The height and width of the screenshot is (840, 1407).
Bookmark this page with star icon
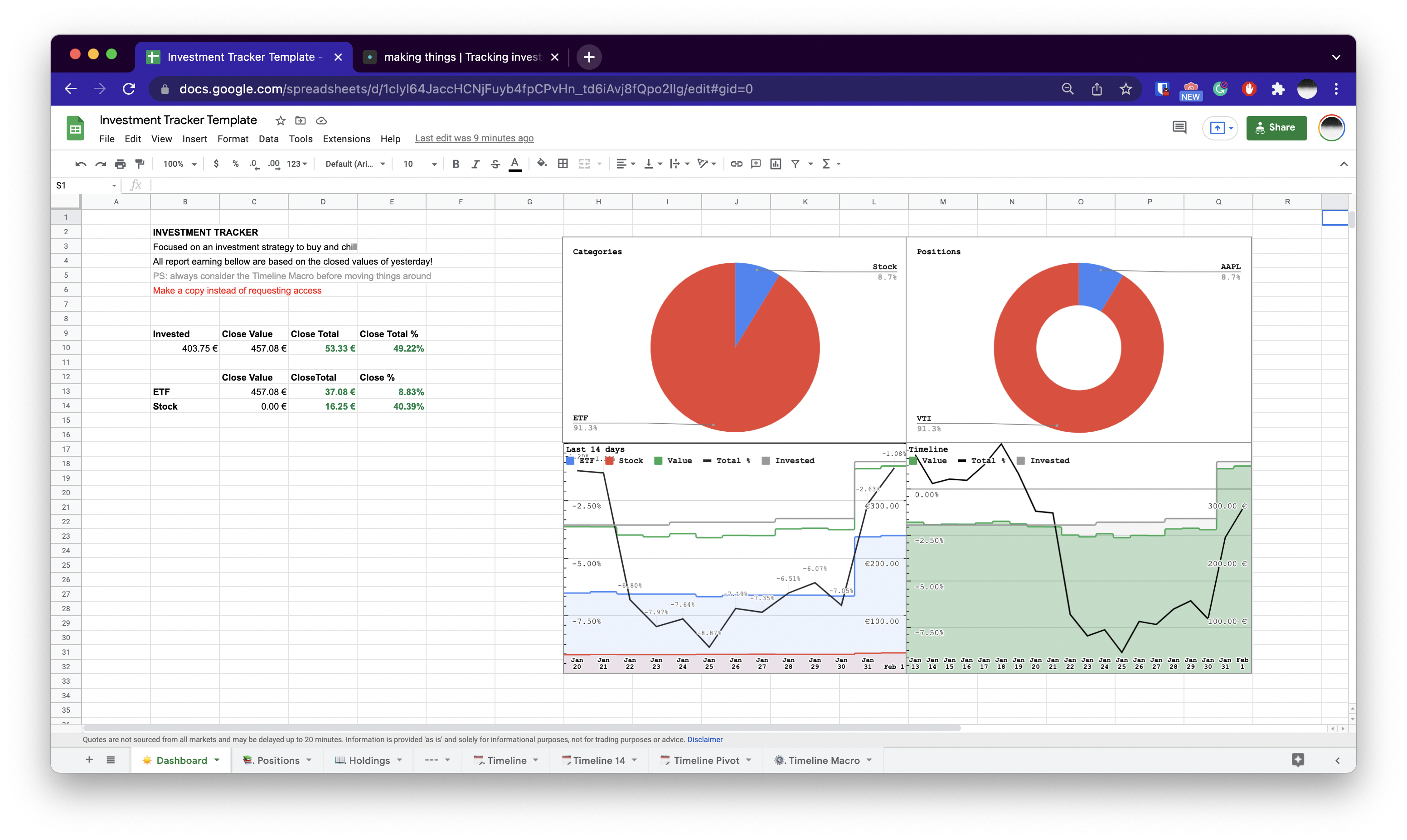coord(1126,89)
